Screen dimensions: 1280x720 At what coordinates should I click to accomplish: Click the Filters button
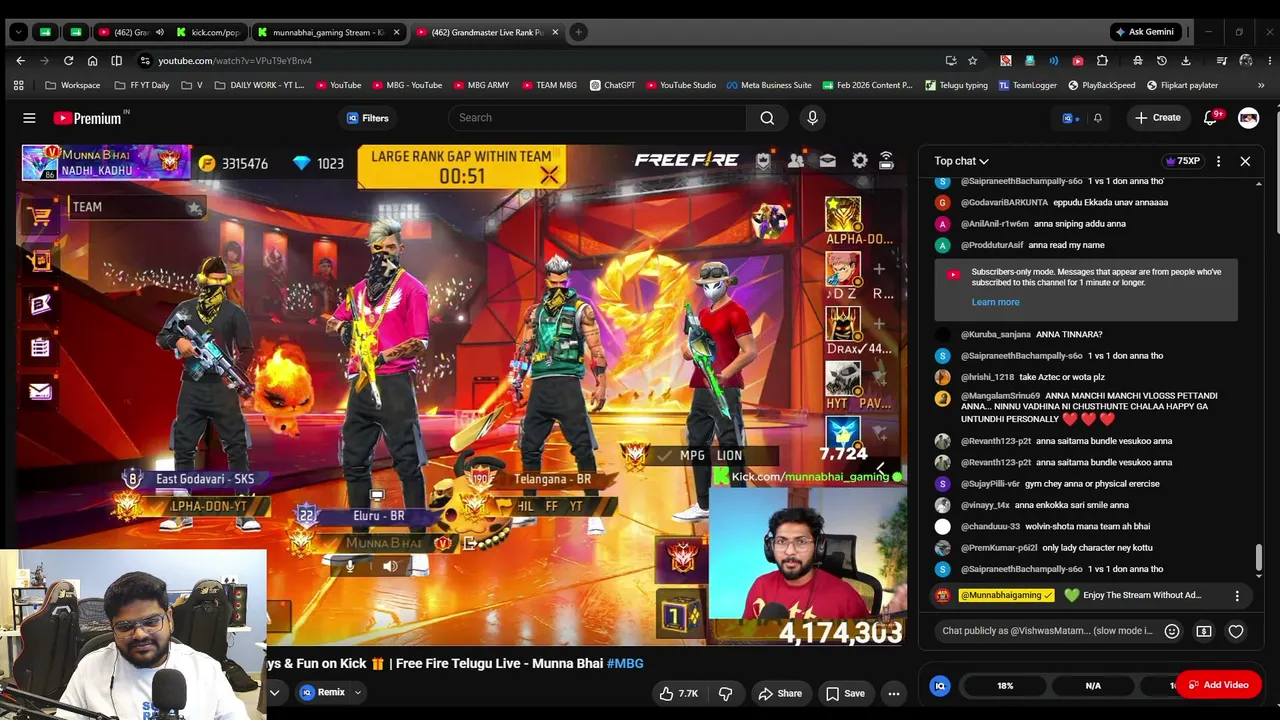(x=367, y=118)
